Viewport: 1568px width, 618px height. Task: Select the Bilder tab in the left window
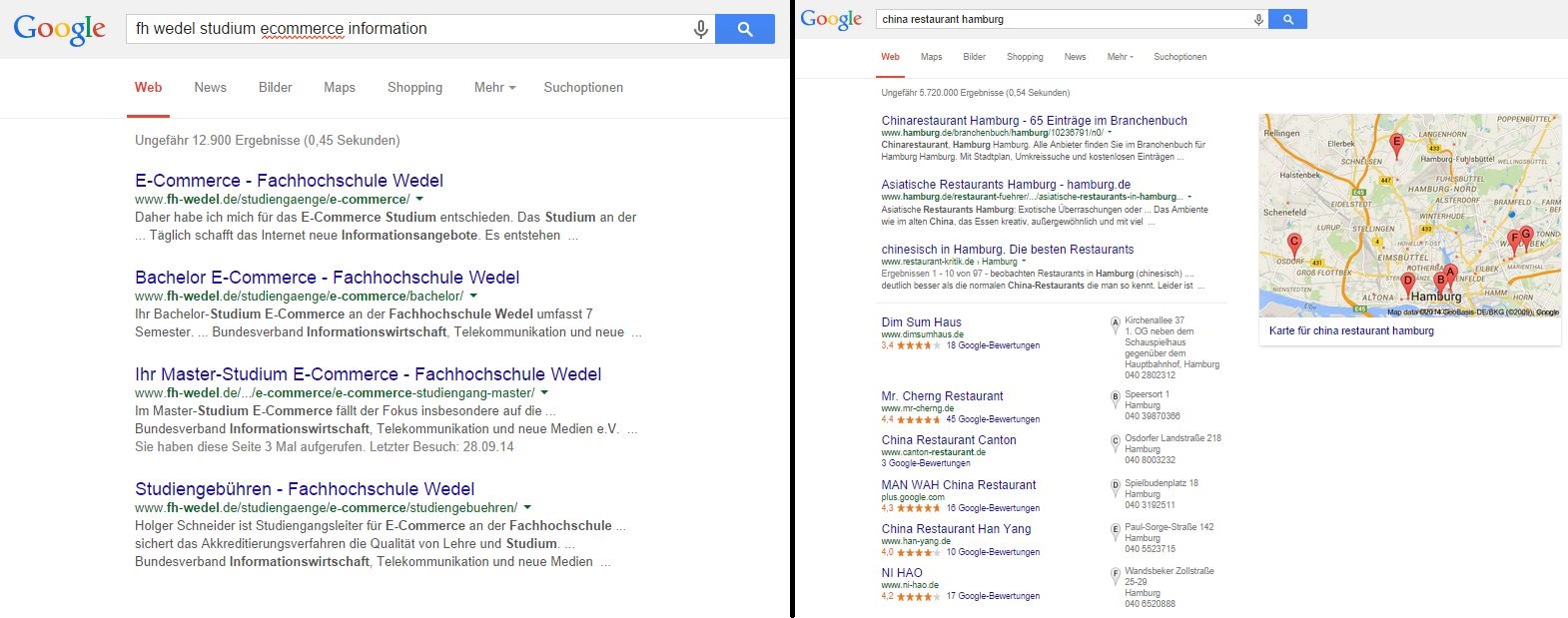(275, 87)
